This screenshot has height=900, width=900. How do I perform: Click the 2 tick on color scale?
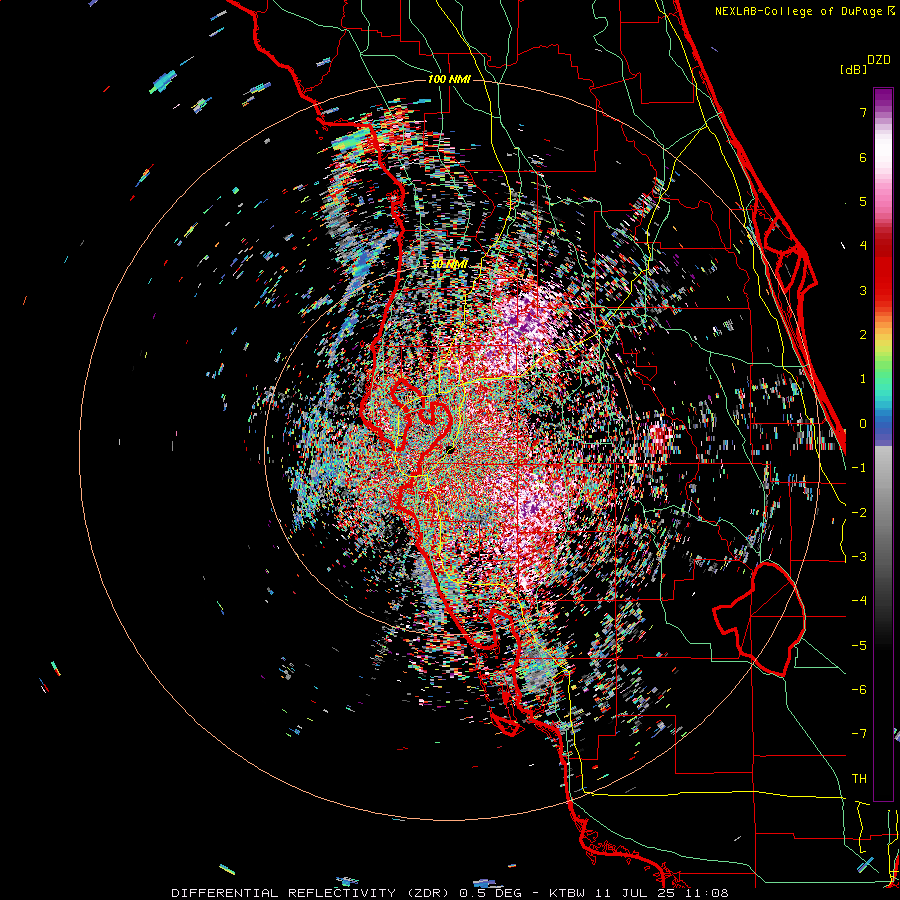pos(863,335)
